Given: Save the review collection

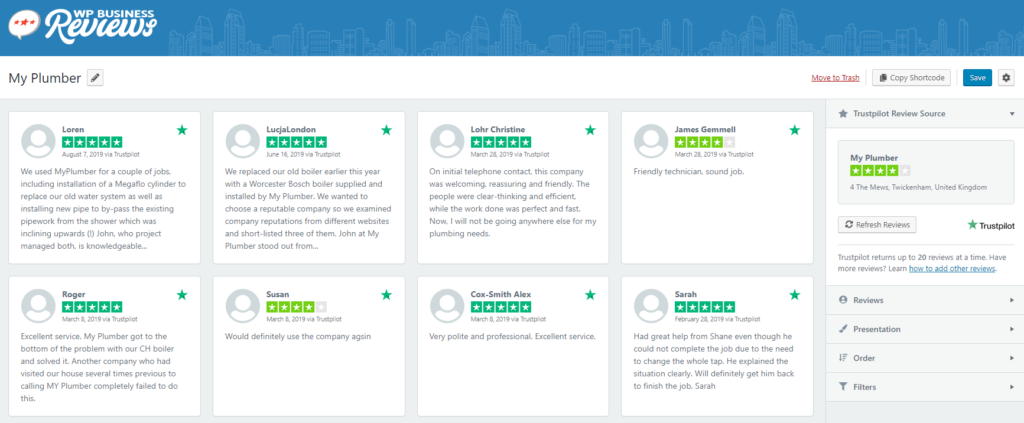Looking at the screenshot, I should (977, 78).
